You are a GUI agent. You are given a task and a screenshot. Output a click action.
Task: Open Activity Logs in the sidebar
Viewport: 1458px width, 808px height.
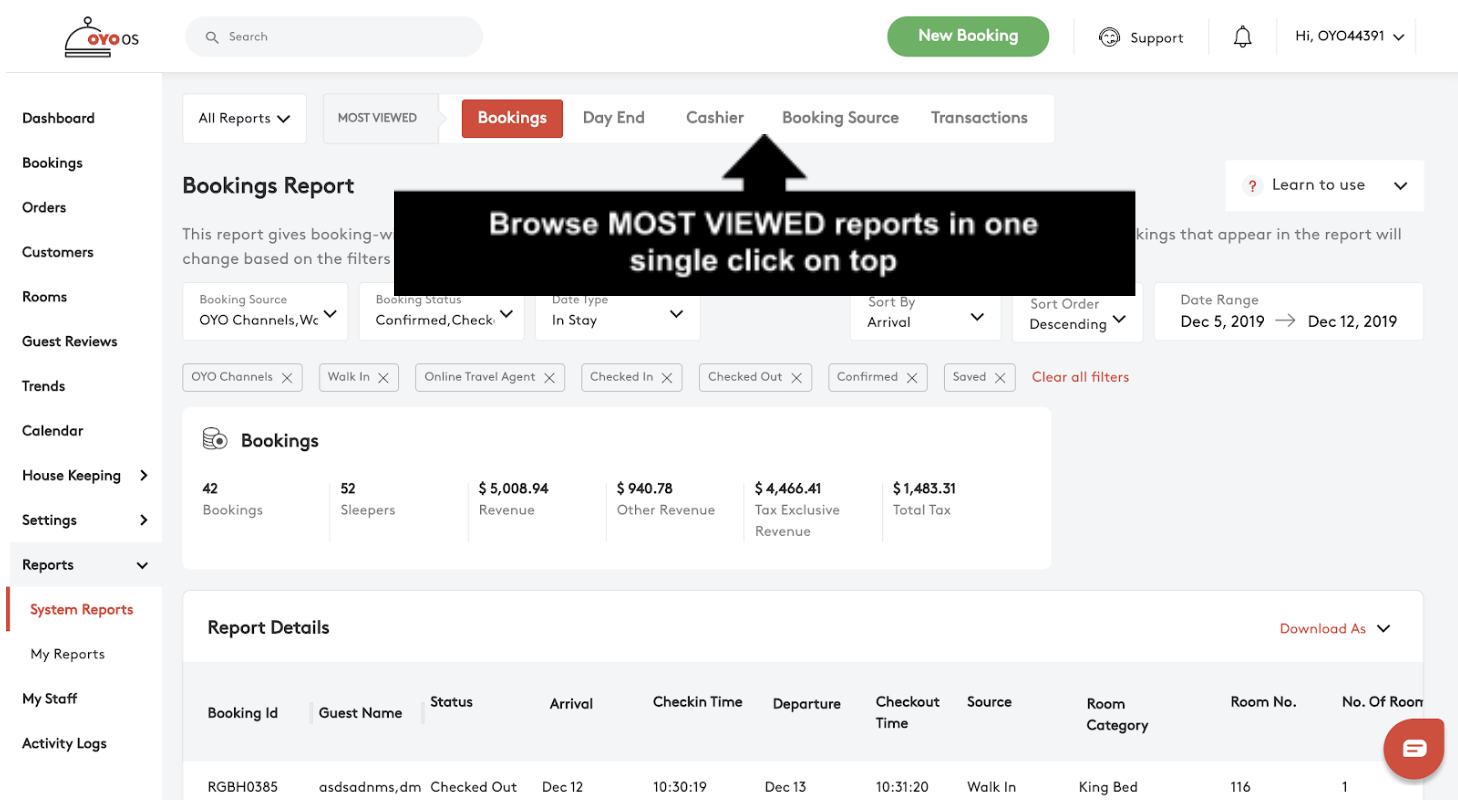click(64, 744)
